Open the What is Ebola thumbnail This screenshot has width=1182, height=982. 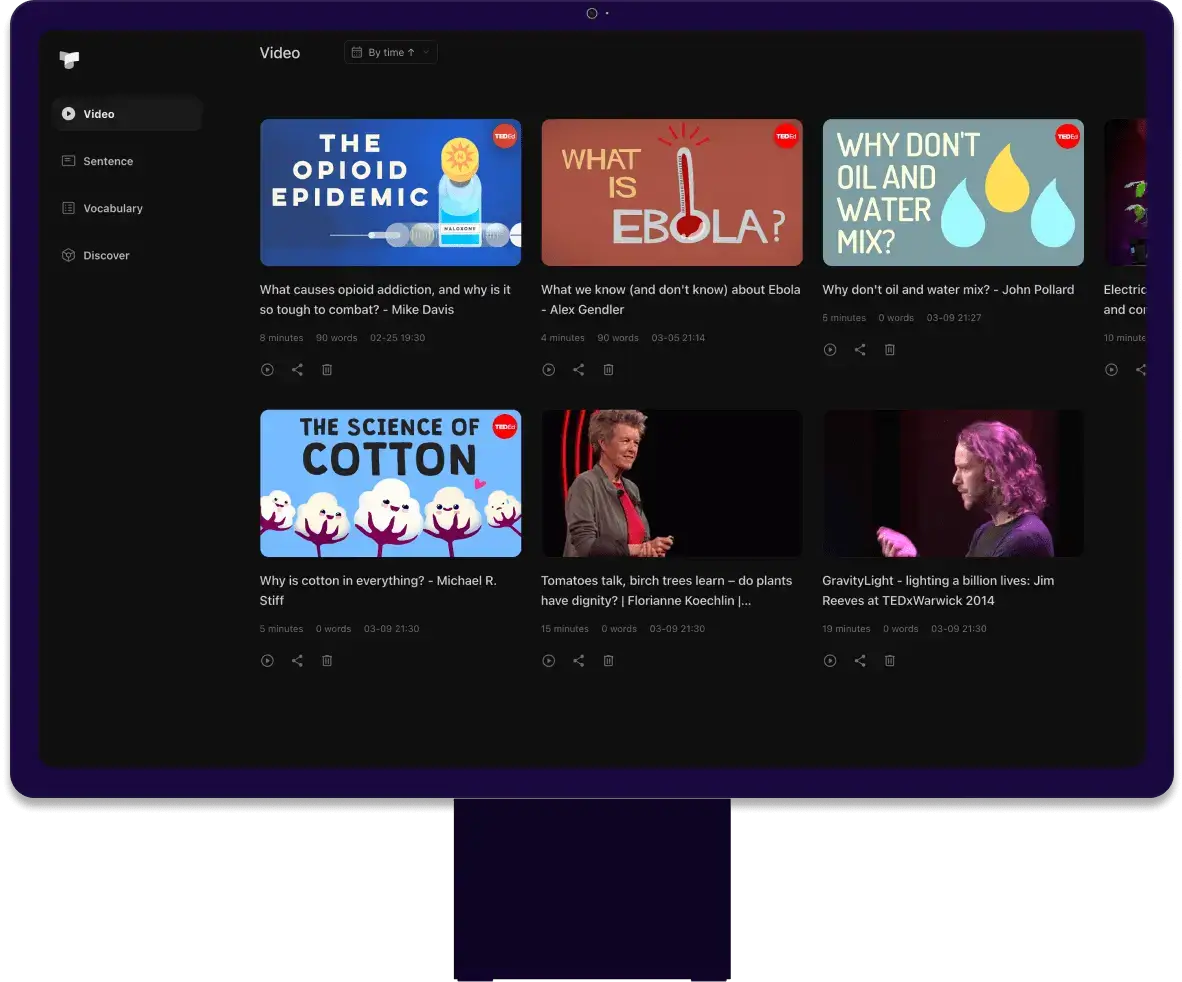pos(671,192)
